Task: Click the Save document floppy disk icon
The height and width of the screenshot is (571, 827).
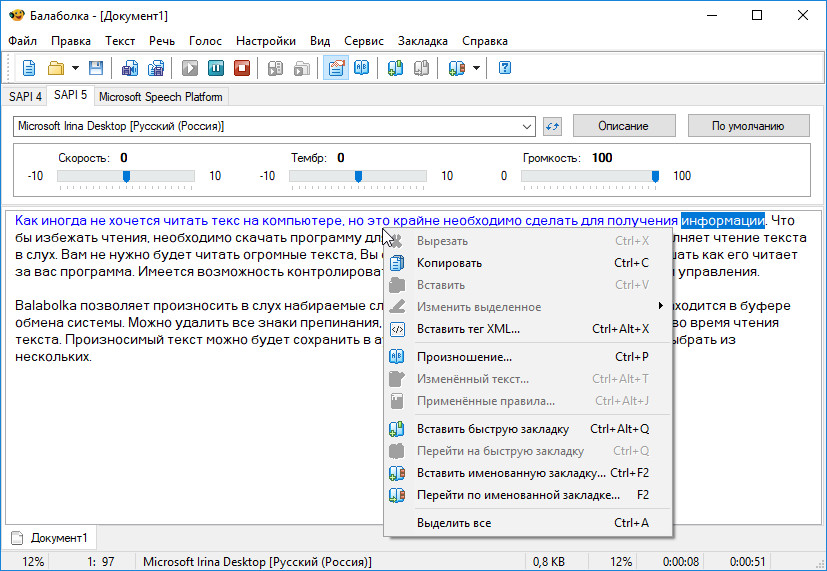Action: pyautogui.click(x=96, y=68)
